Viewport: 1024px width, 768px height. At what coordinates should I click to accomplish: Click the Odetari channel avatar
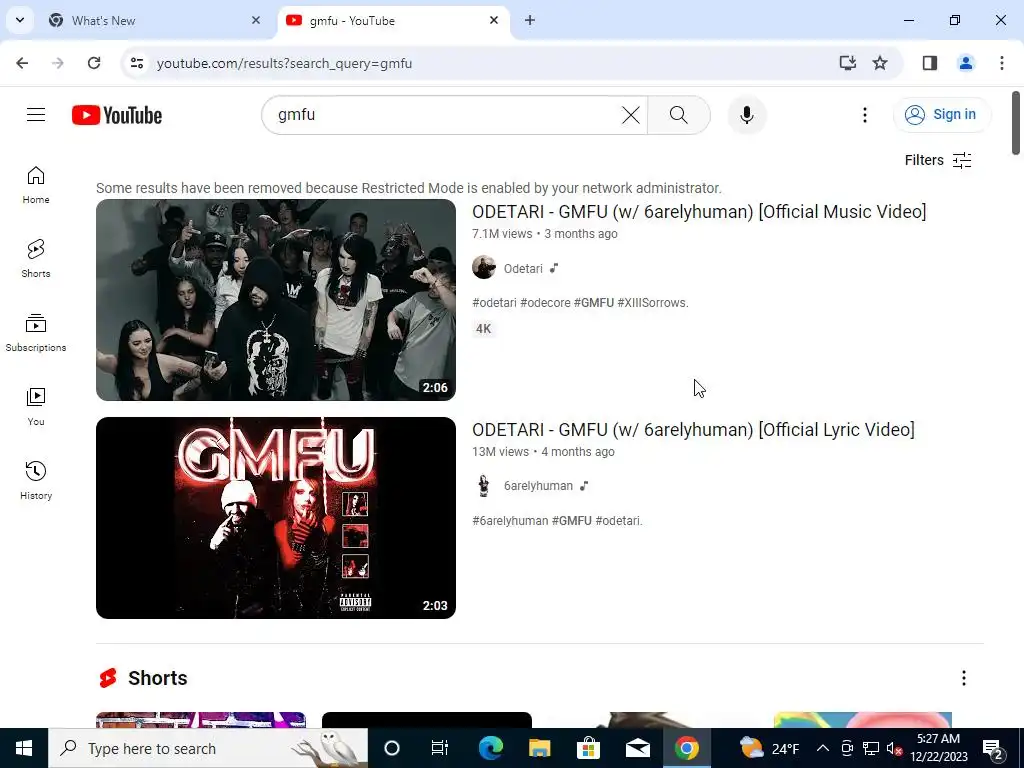coord(484,268)
